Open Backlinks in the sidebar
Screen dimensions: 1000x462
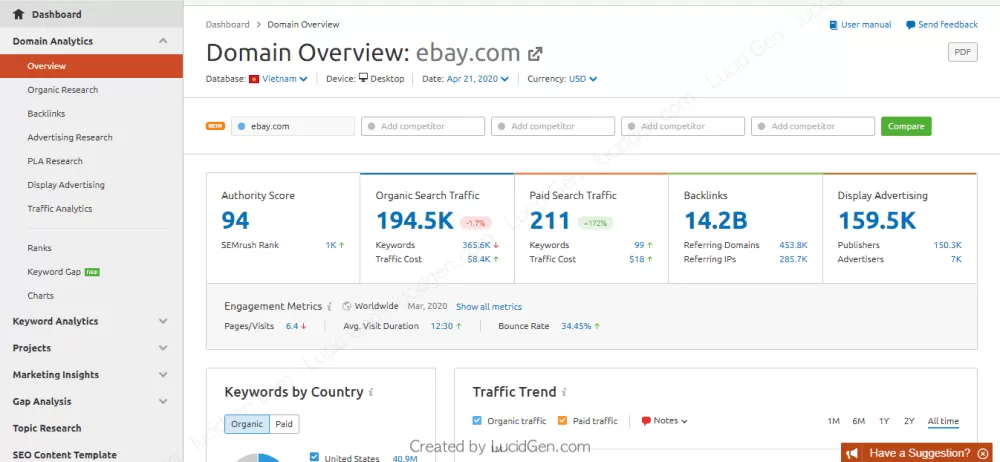46,114
